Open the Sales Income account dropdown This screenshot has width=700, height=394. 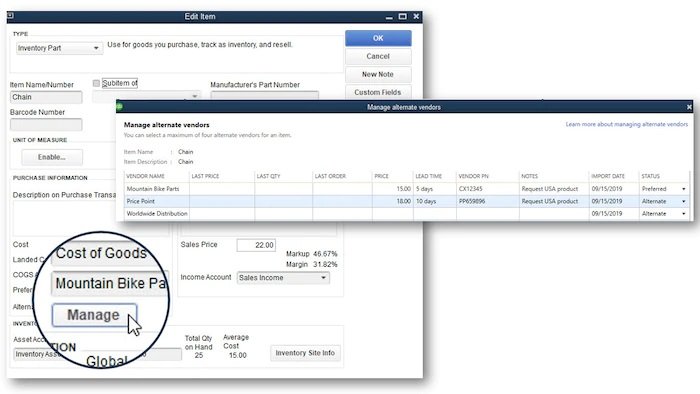point(283,278)
